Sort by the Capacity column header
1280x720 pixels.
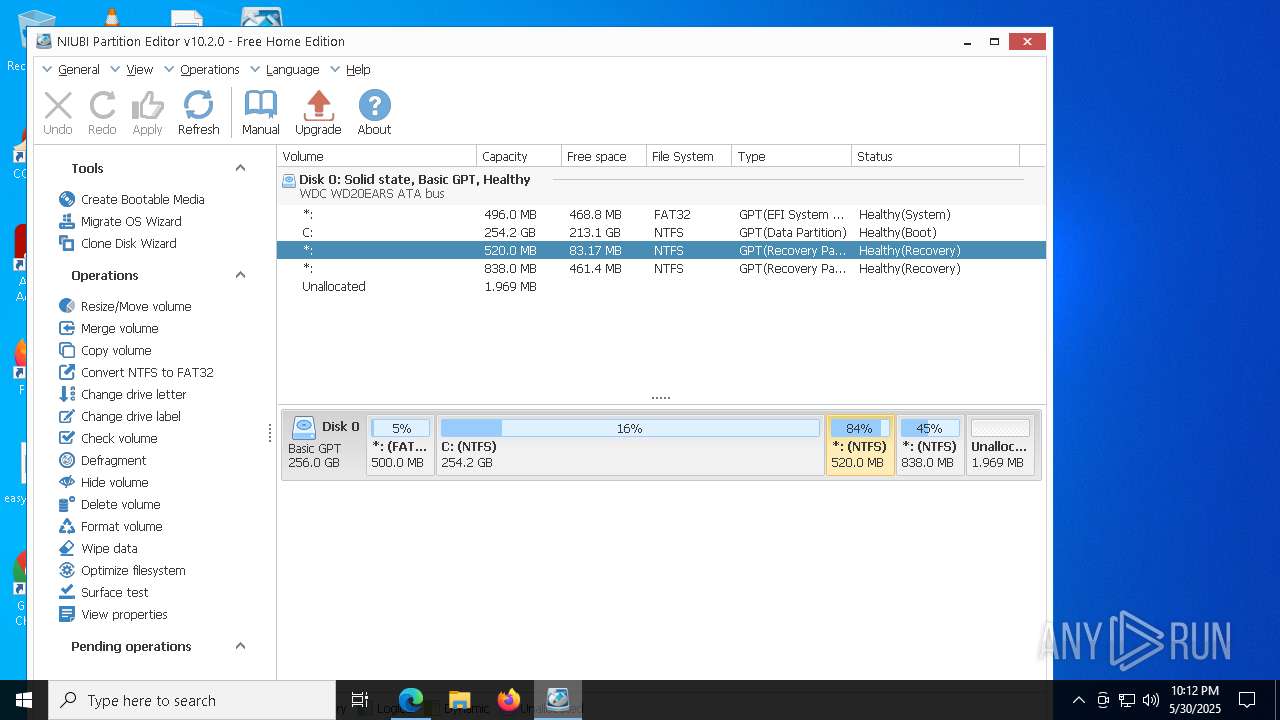[x=519, y=156]
